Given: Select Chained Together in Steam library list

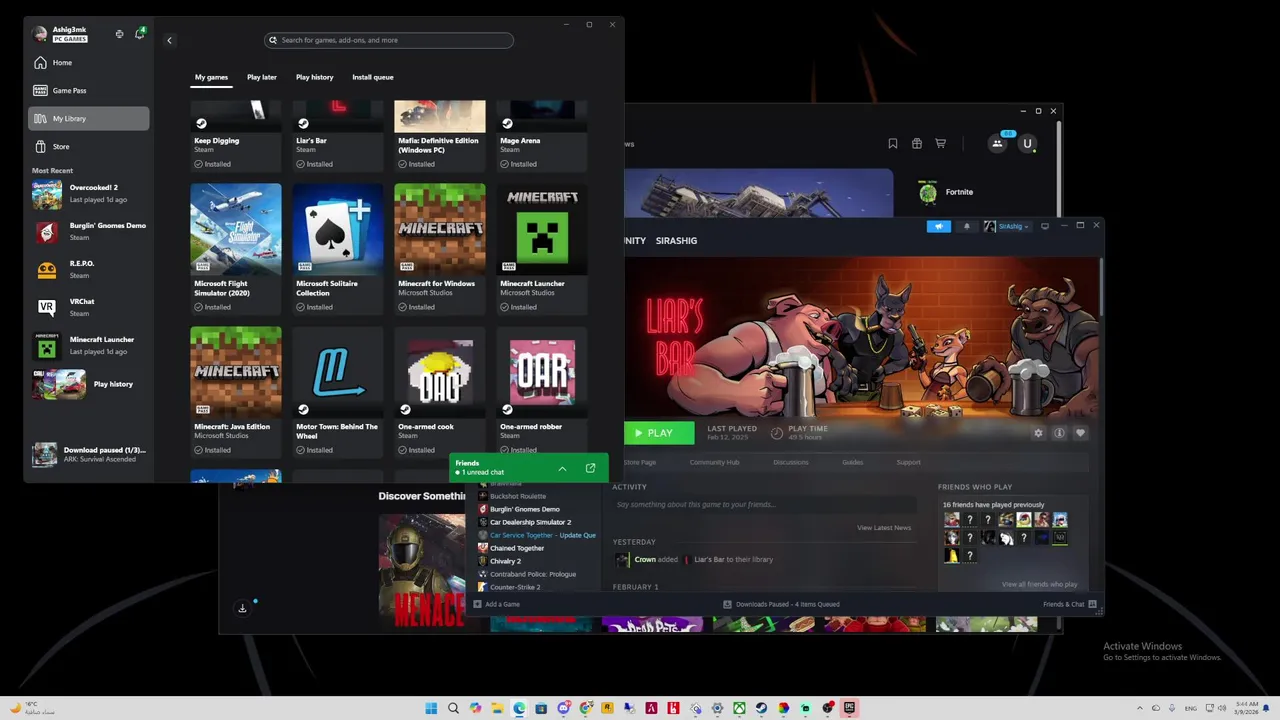Looking at the screenshot, I should click(x=517, y=548).
